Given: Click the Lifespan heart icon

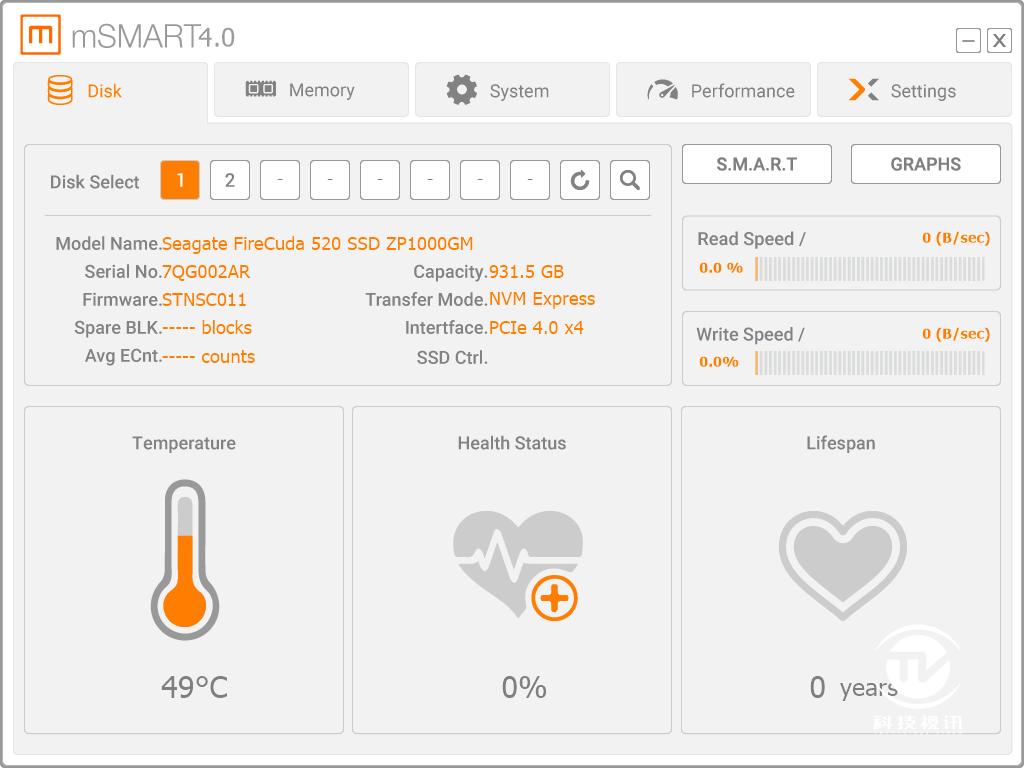Looking at the screenshot, I should point(842,565).
